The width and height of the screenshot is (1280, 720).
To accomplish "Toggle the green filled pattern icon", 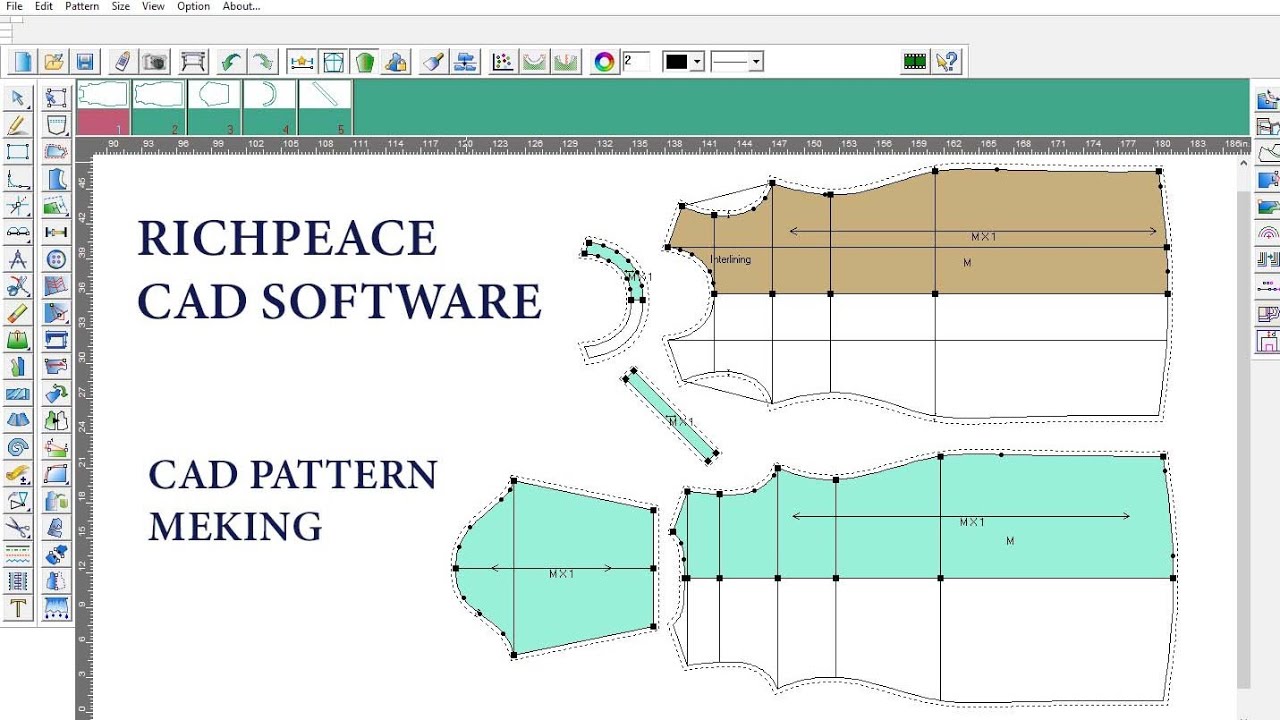I will (365, 62).
